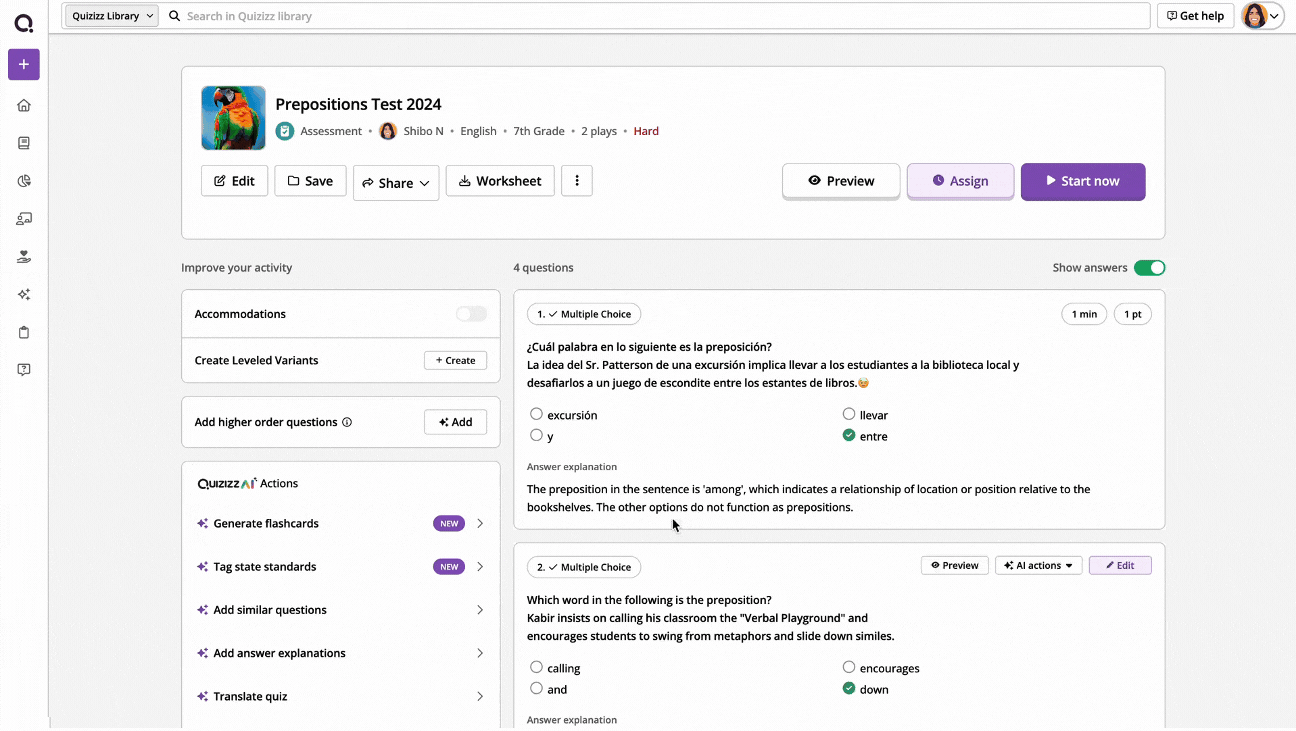The width and height of the screenshot is (1296, 731).
Task: Click Create next to Create Leveled Variants
Action: (x=455, y=360)
